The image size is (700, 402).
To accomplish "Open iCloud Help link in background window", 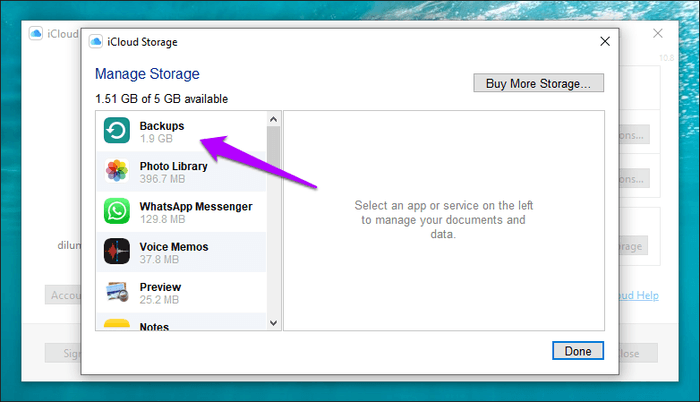I will [x=639, y=295].
